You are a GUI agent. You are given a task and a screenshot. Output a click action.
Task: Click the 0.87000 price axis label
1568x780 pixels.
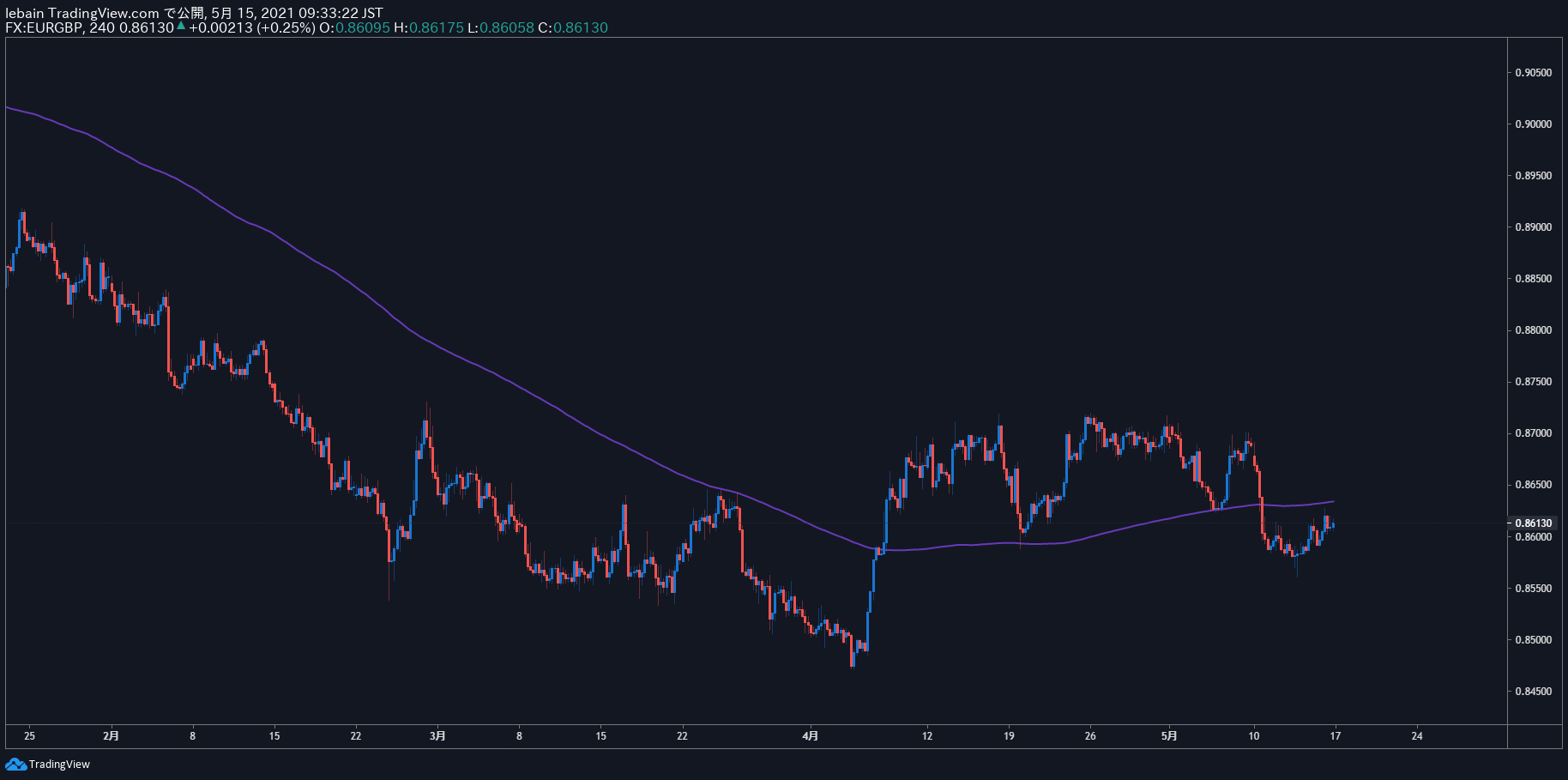1533,433
